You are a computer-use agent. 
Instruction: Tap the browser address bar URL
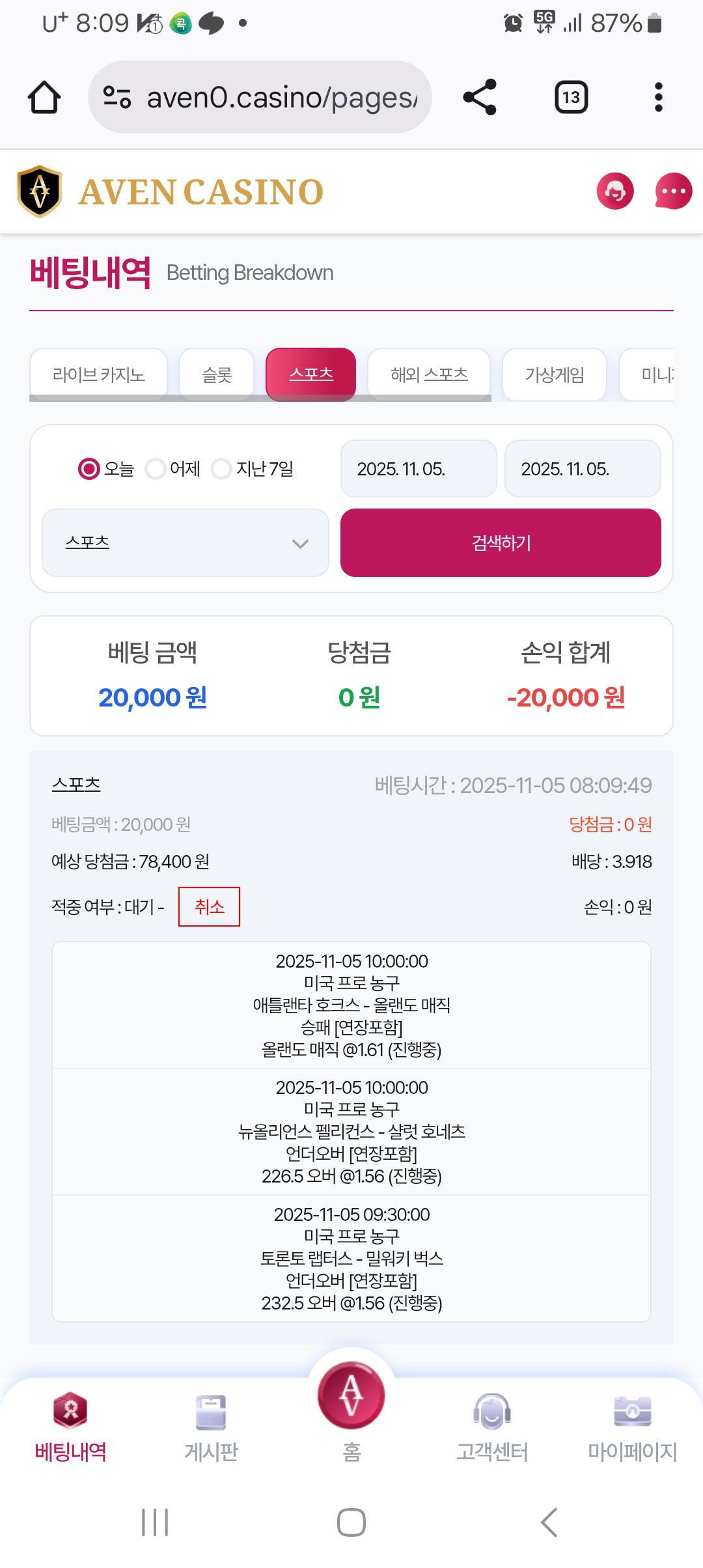[281, 98]
